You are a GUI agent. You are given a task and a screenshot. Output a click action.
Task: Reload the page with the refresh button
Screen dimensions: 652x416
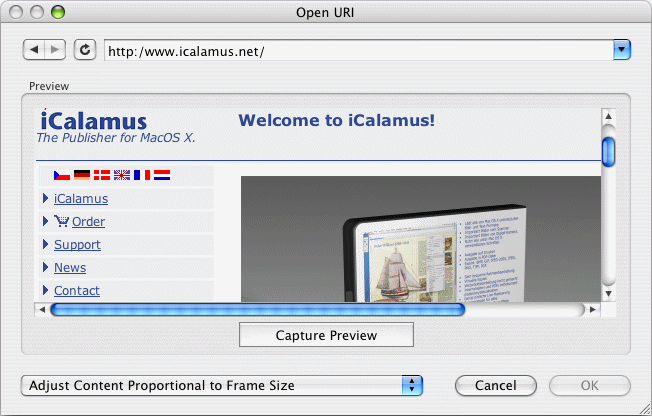[x=85, y=50]
